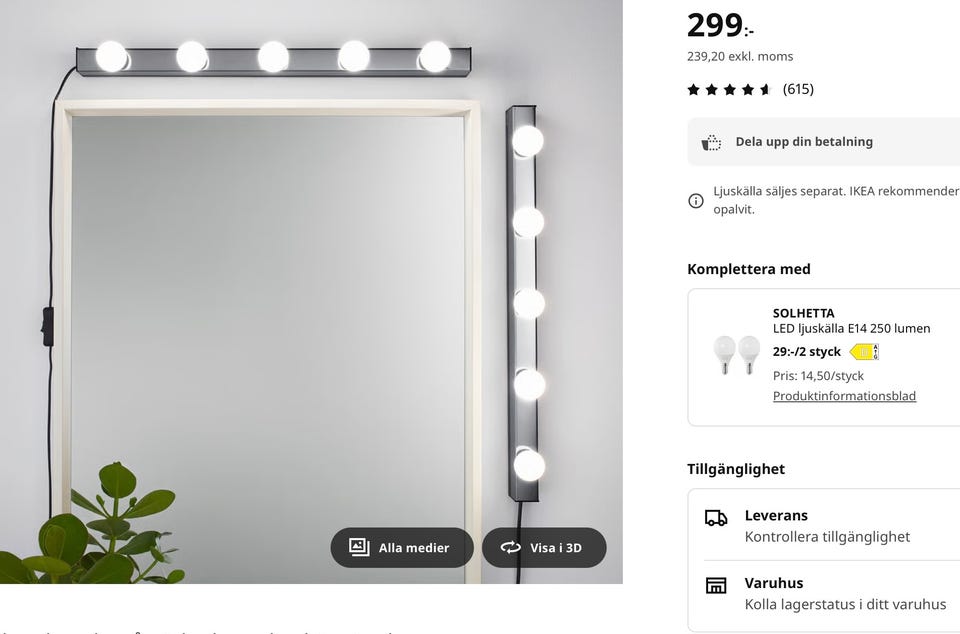
Task: Open the SOLHETTA product title
Action: [803, 313]
